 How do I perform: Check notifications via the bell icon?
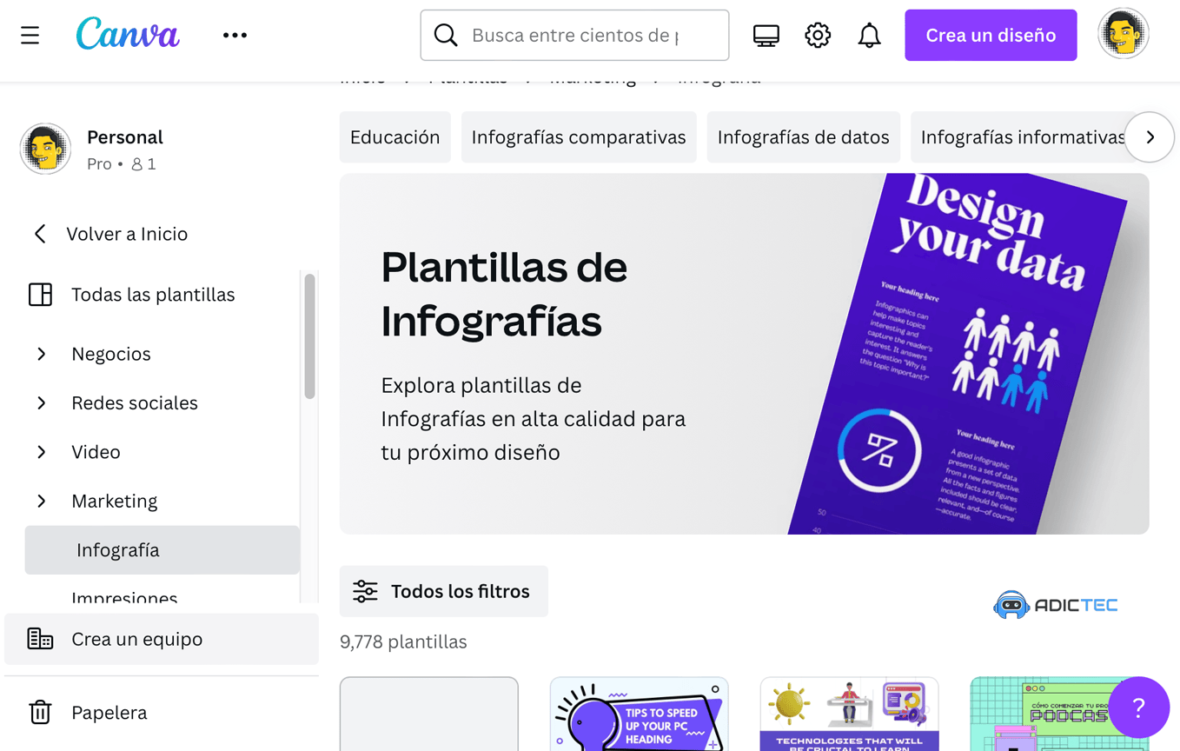869,34
